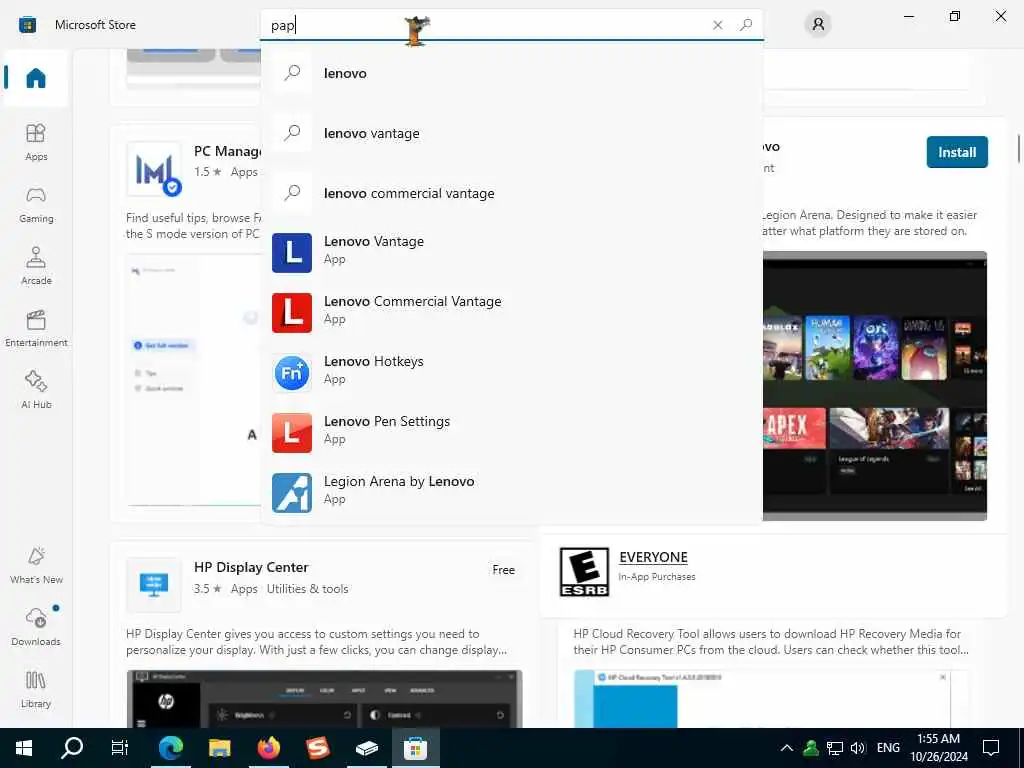Open taskbar Search

(x=72, y=748)
